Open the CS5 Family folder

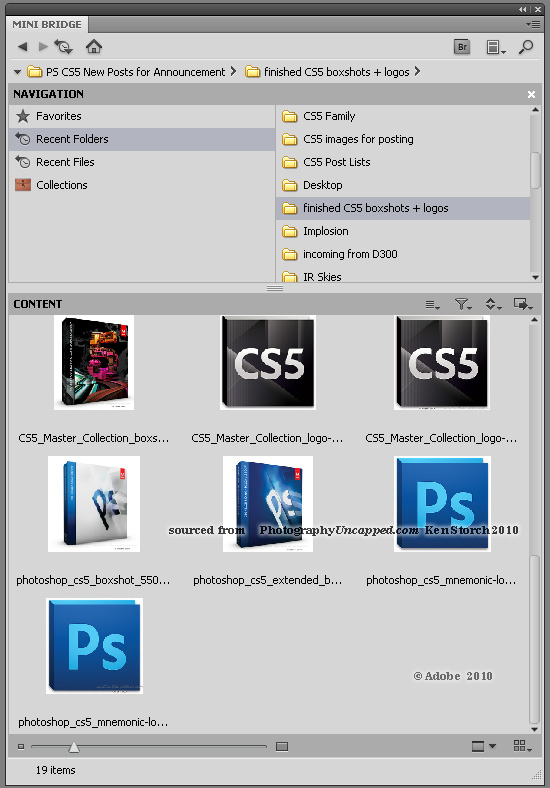[403, 116]
